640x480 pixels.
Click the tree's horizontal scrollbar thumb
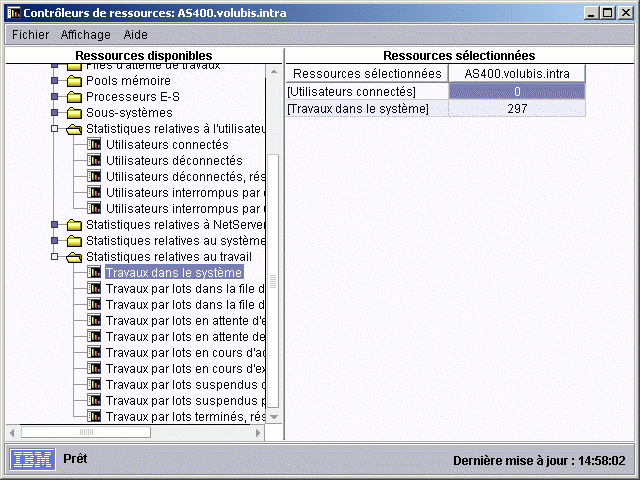pos(86,432)
